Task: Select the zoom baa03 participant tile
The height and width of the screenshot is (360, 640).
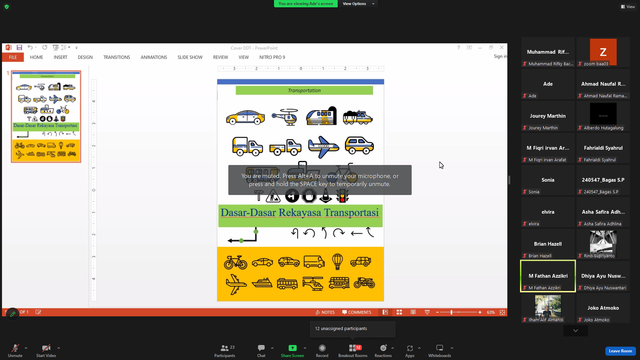Action: click(603, 52)
